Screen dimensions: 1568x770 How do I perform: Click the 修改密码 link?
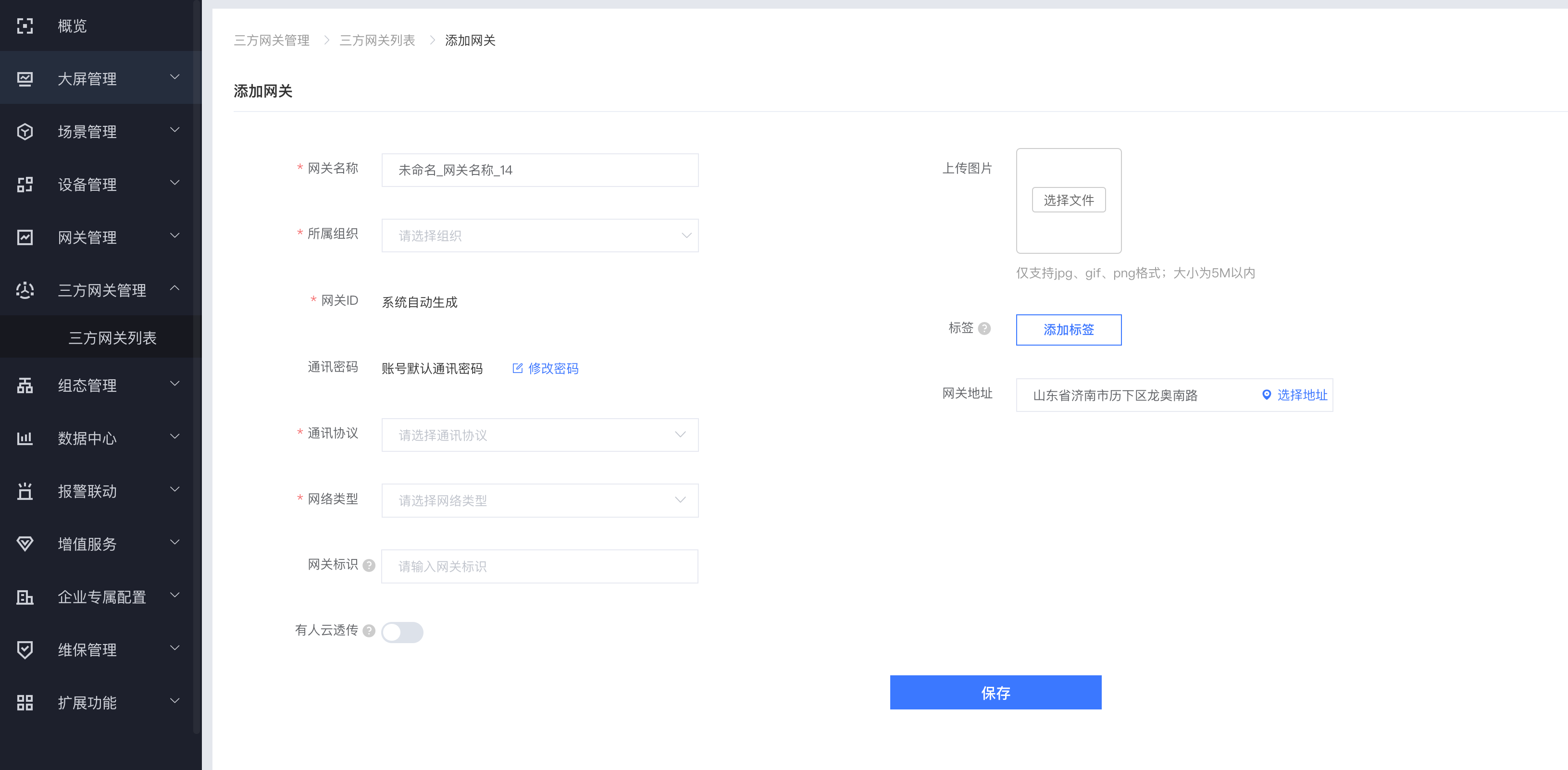[553, 368]
